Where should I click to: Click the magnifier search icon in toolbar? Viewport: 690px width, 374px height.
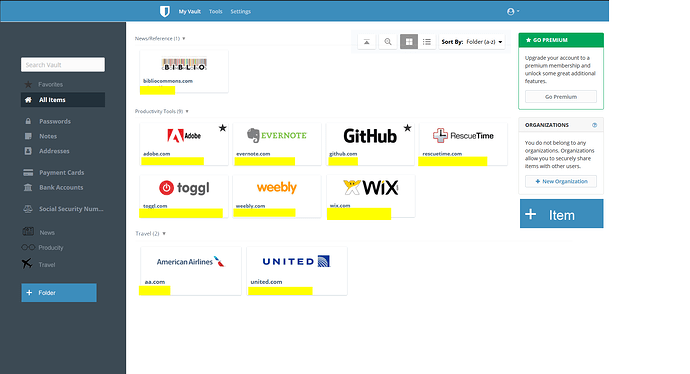388,42
